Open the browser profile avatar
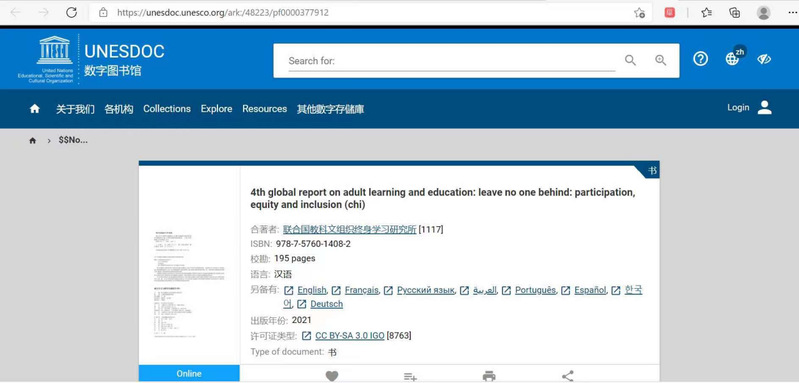799x383 pixels. (763, 13)
